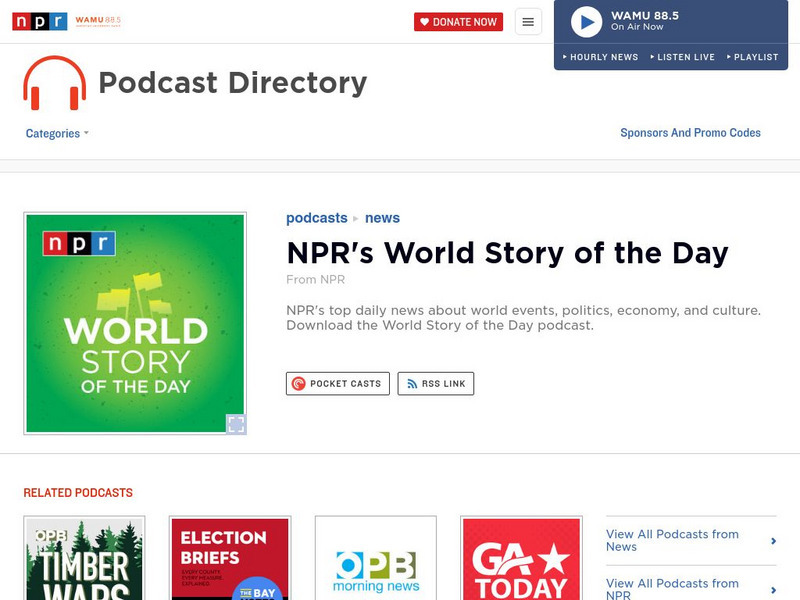Click the World Story of the Day cover art
This screenshot has height=600, width=800.
[135, 323]
